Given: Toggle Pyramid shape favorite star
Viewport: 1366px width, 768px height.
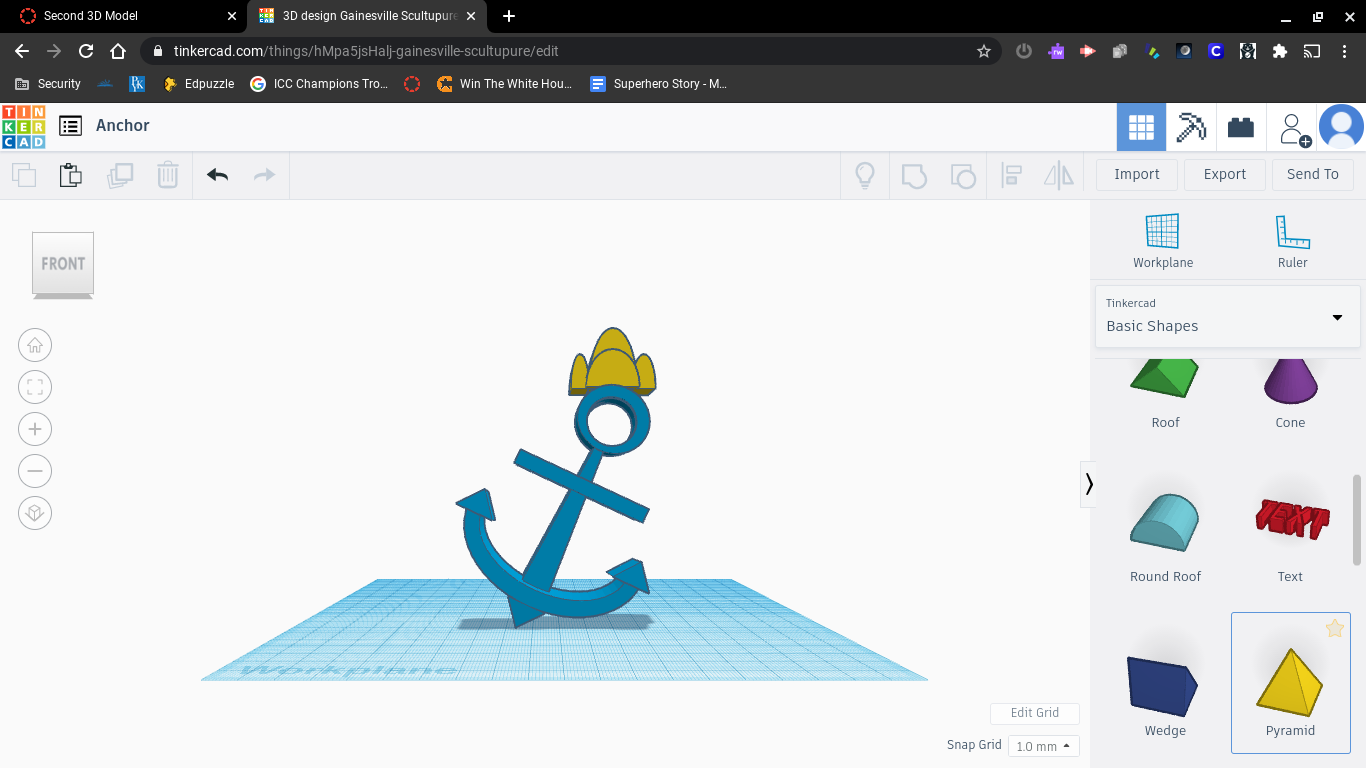Looking at the screenshot, I should click(1334, 628).
